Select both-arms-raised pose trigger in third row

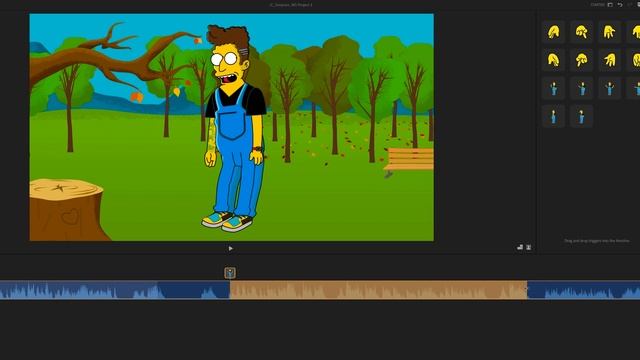pyautogui.click(x=609, y=88)
